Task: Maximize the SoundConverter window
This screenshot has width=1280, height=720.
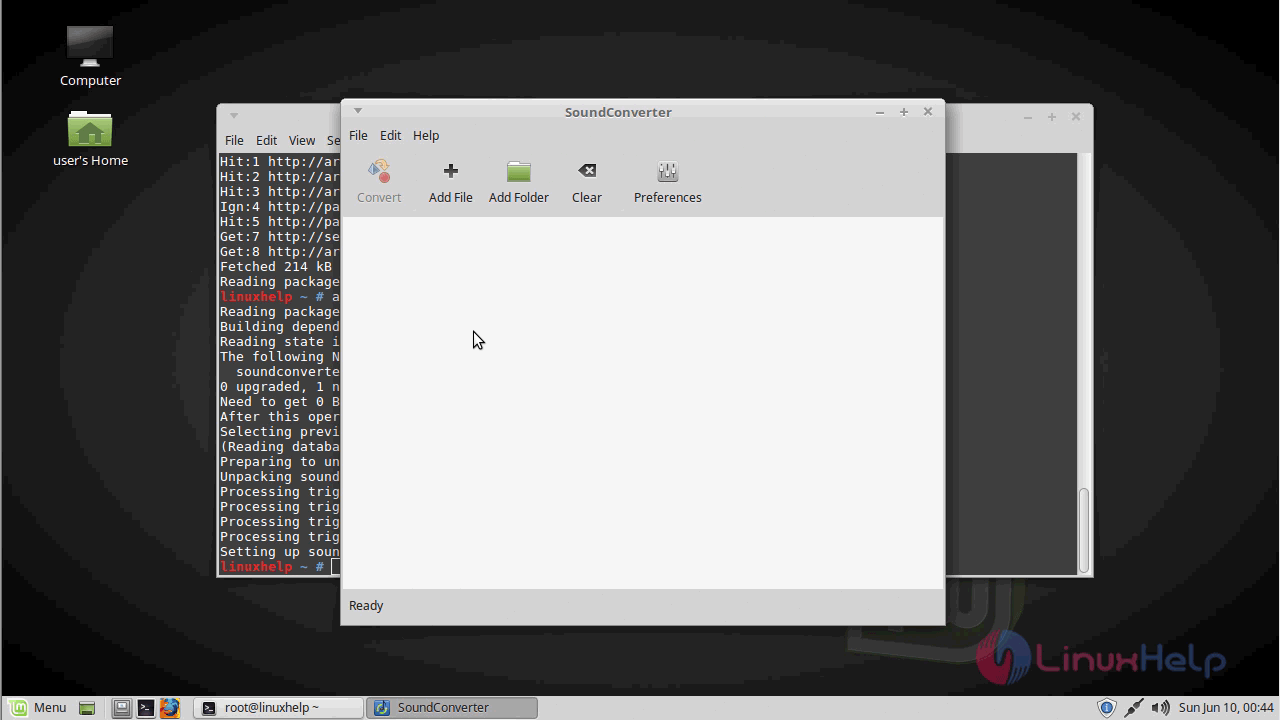Action: tap(903, 112)
